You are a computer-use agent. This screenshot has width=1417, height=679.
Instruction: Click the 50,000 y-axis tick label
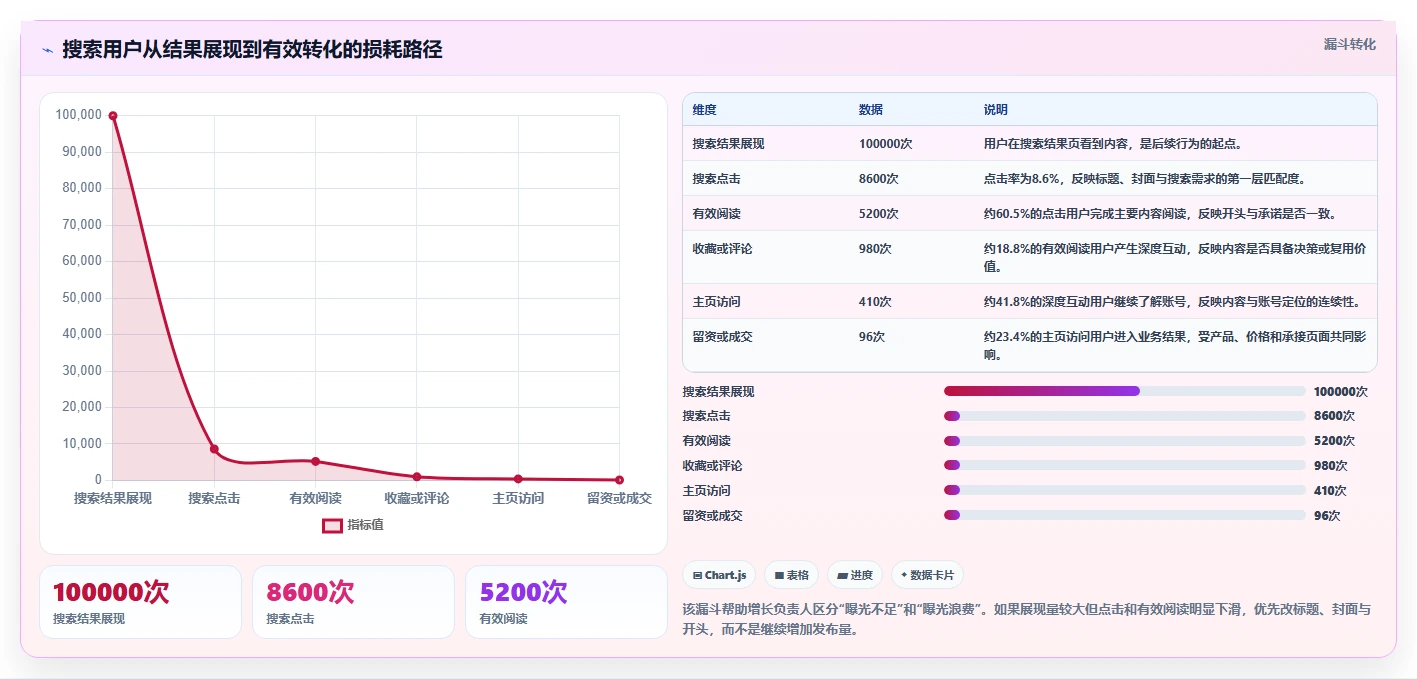82,298
